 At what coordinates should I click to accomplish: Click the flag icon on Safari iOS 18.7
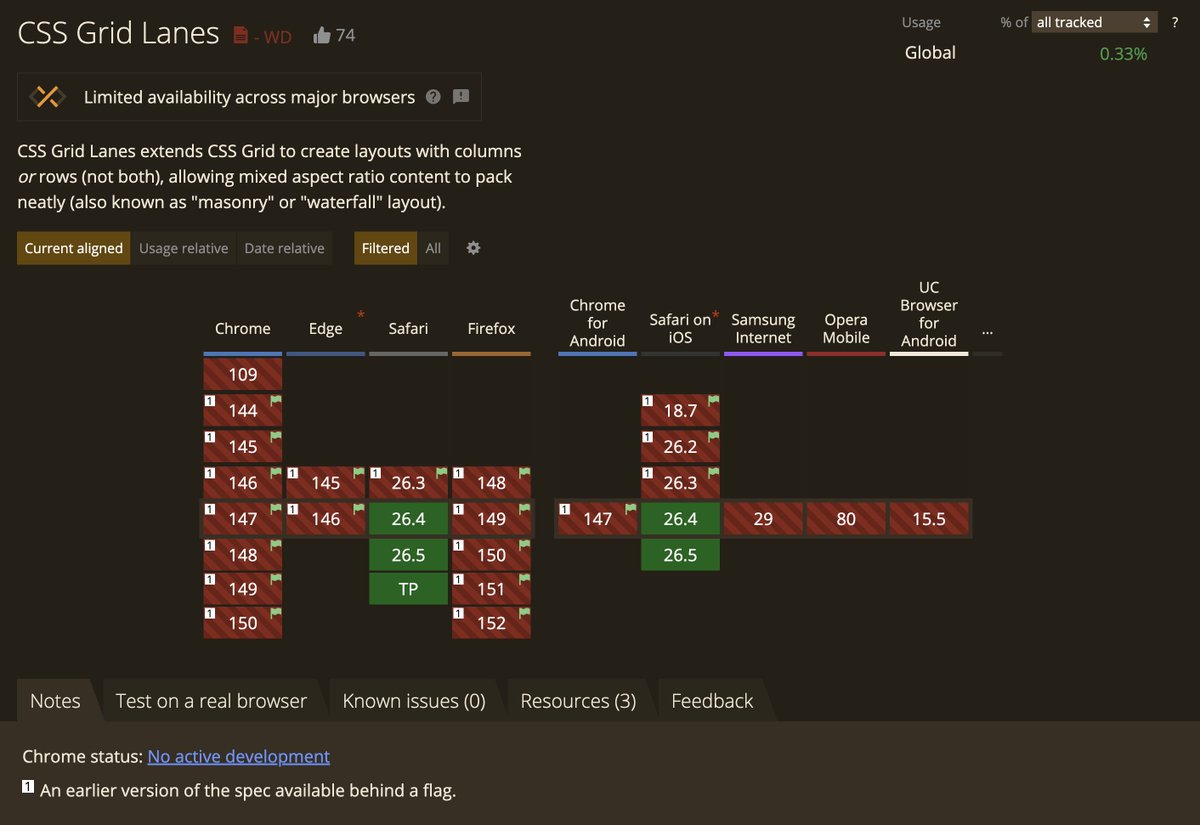pos(713,401)
